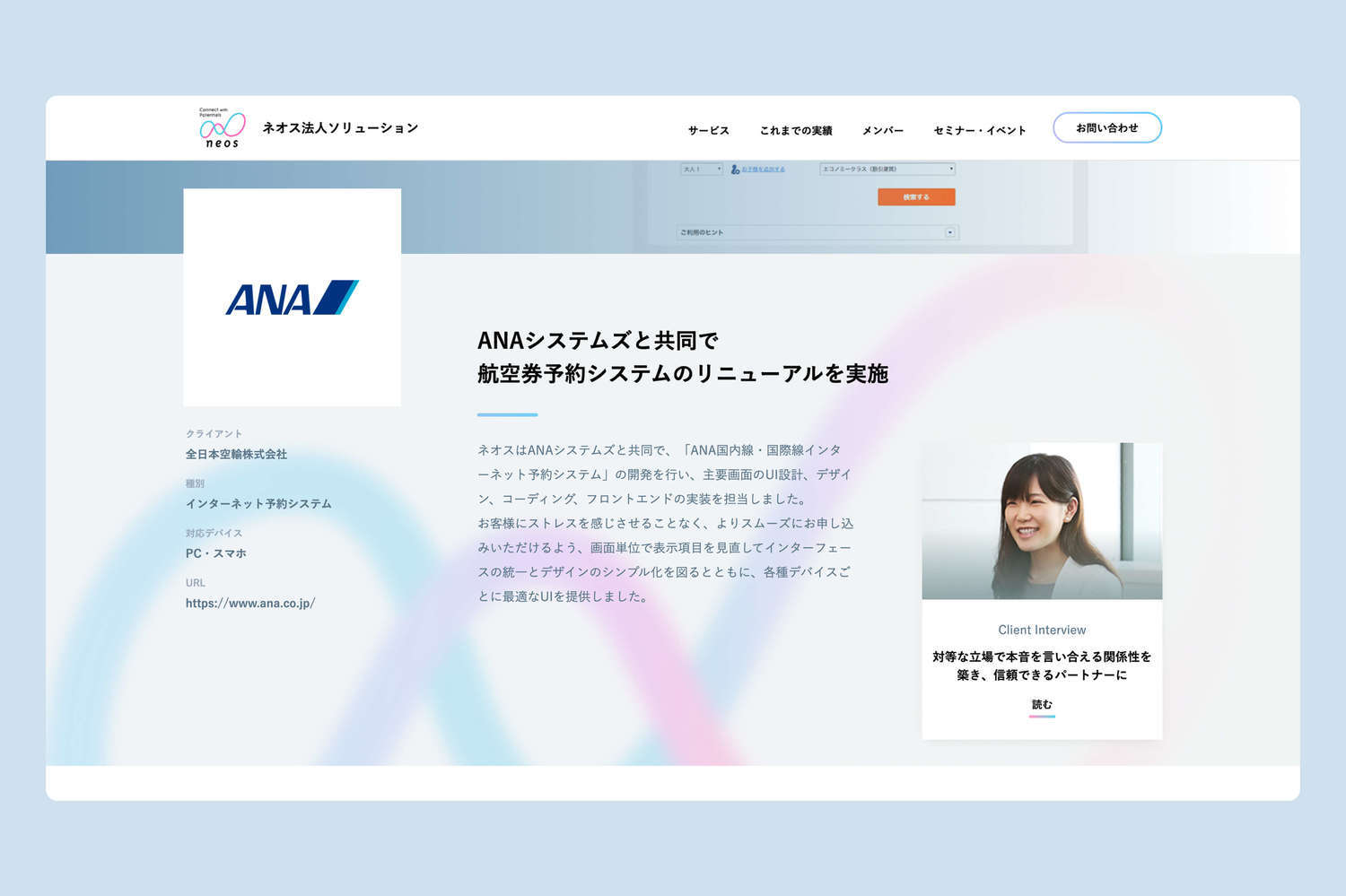1346x896 pixels.
Task: Click the PC・スマホ device text
Action: tap(215, 553)
